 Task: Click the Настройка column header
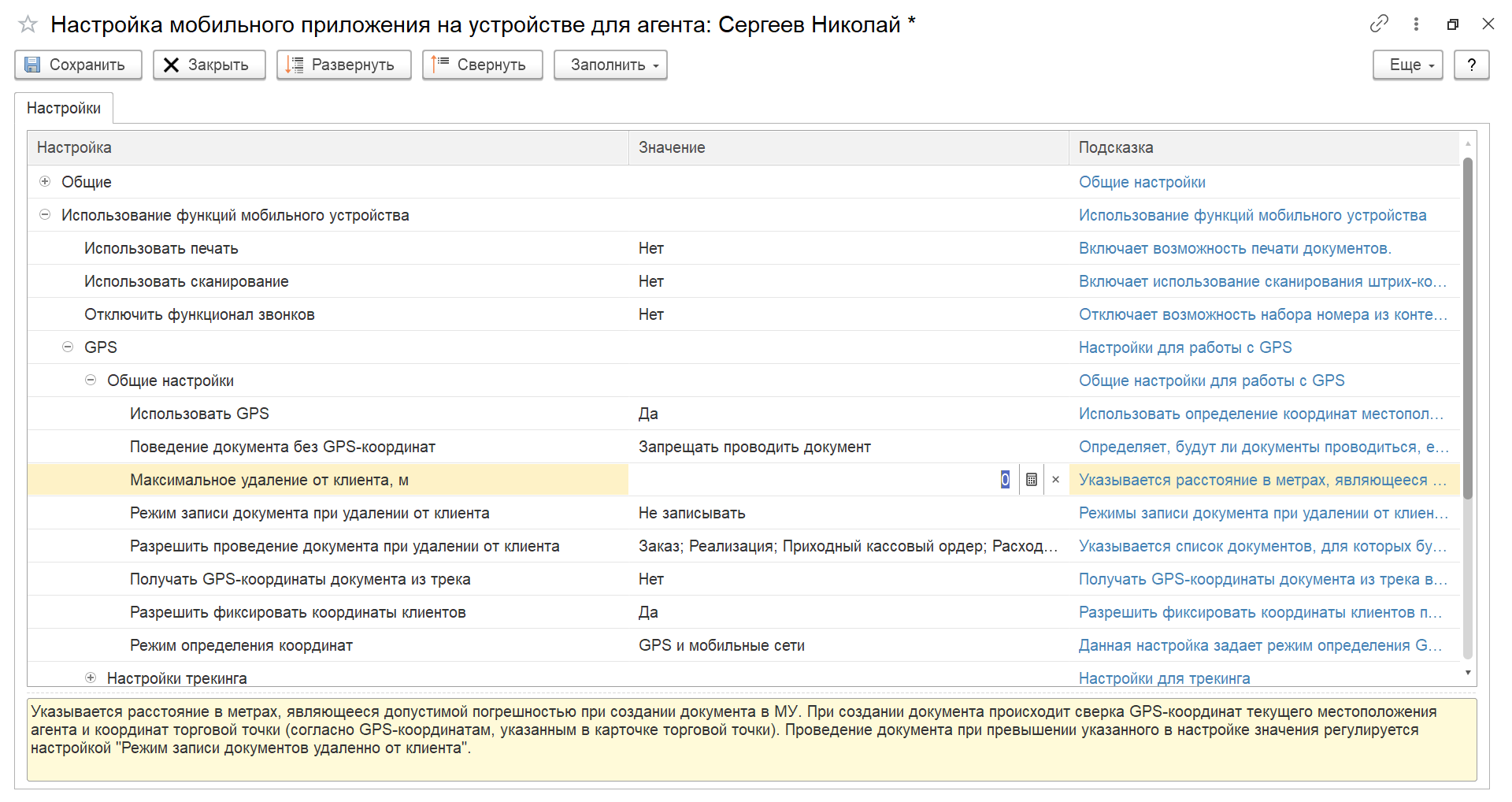(328, 147)
